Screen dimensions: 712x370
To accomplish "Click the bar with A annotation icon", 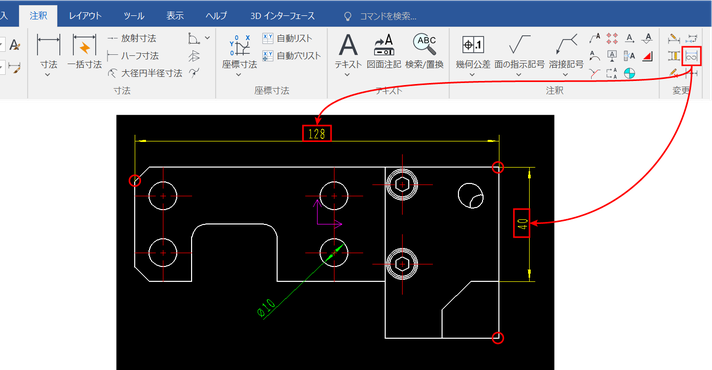I will tap(629, 56).
